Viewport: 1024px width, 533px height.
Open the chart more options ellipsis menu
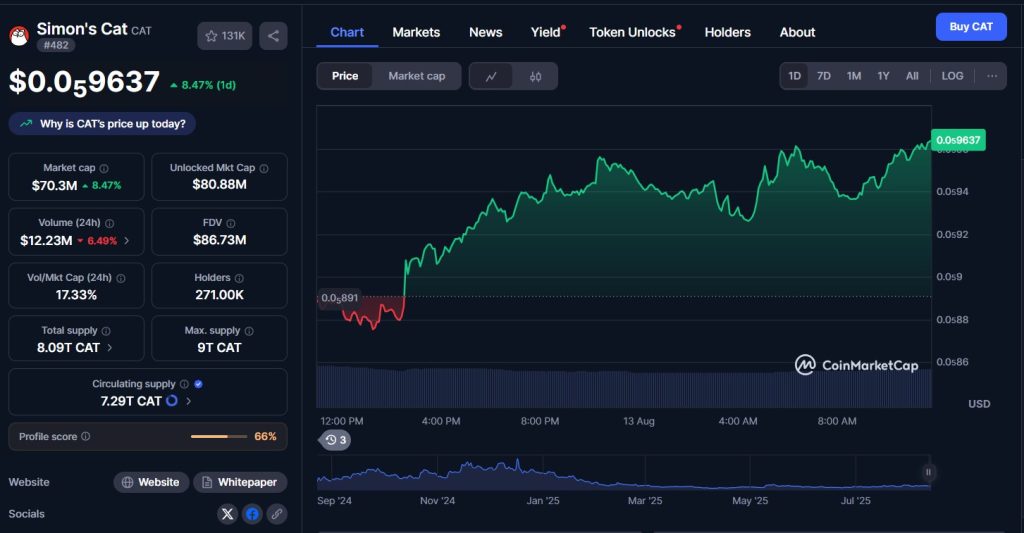click(x=991, y=76)
